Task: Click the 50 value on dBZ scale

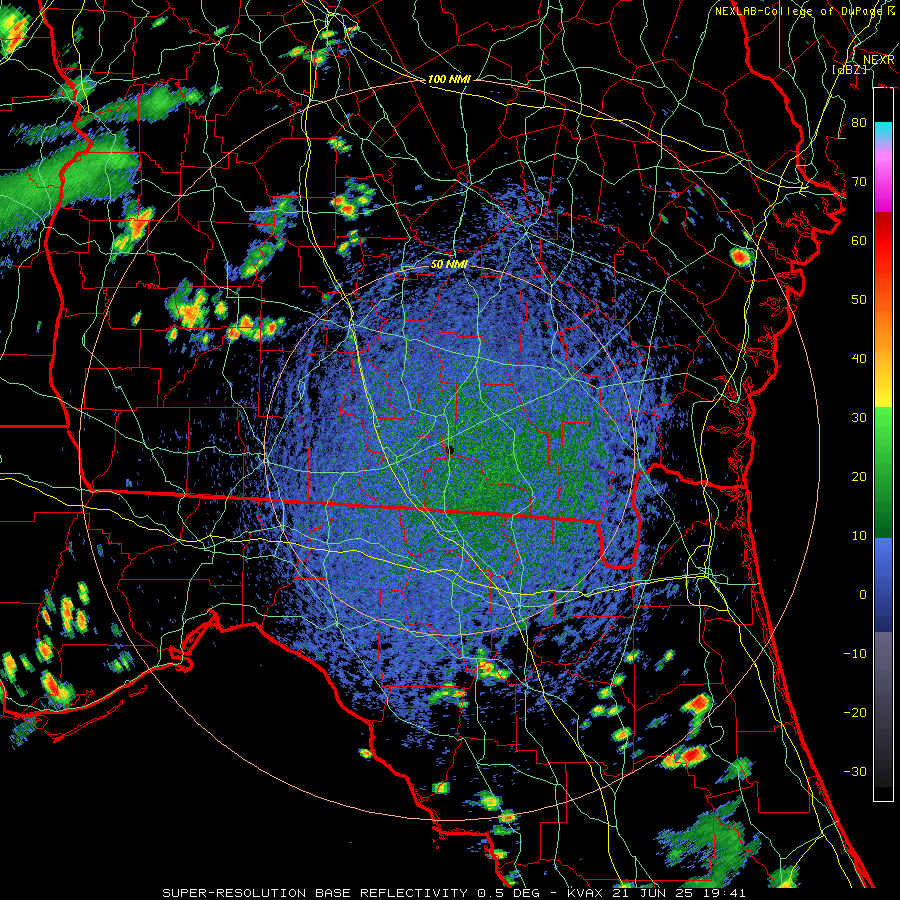Action: [859, 300]
